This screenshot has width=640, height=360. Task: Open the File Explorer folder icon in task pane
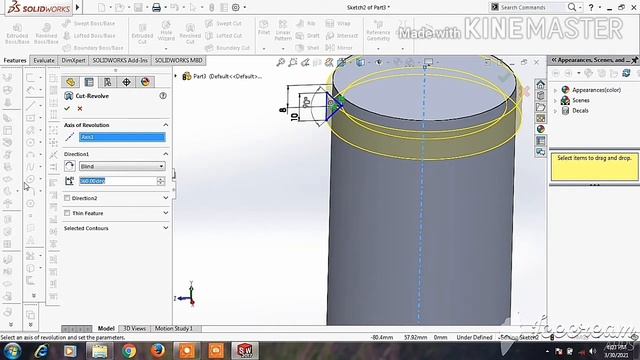tap(540, 107)
